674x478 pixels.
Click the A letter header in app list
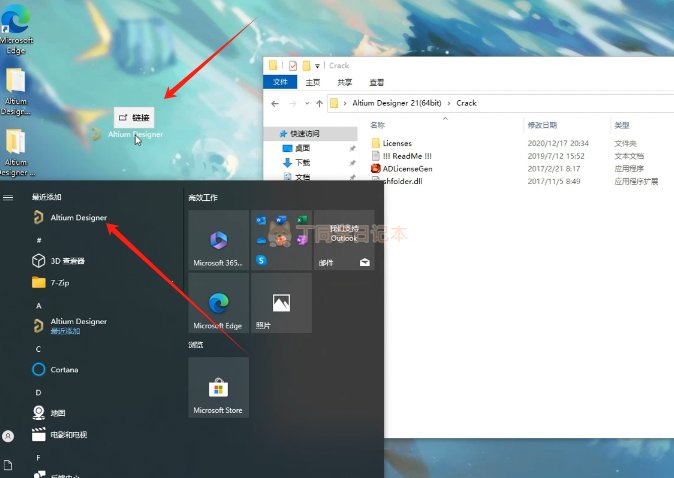click(39, 306)
